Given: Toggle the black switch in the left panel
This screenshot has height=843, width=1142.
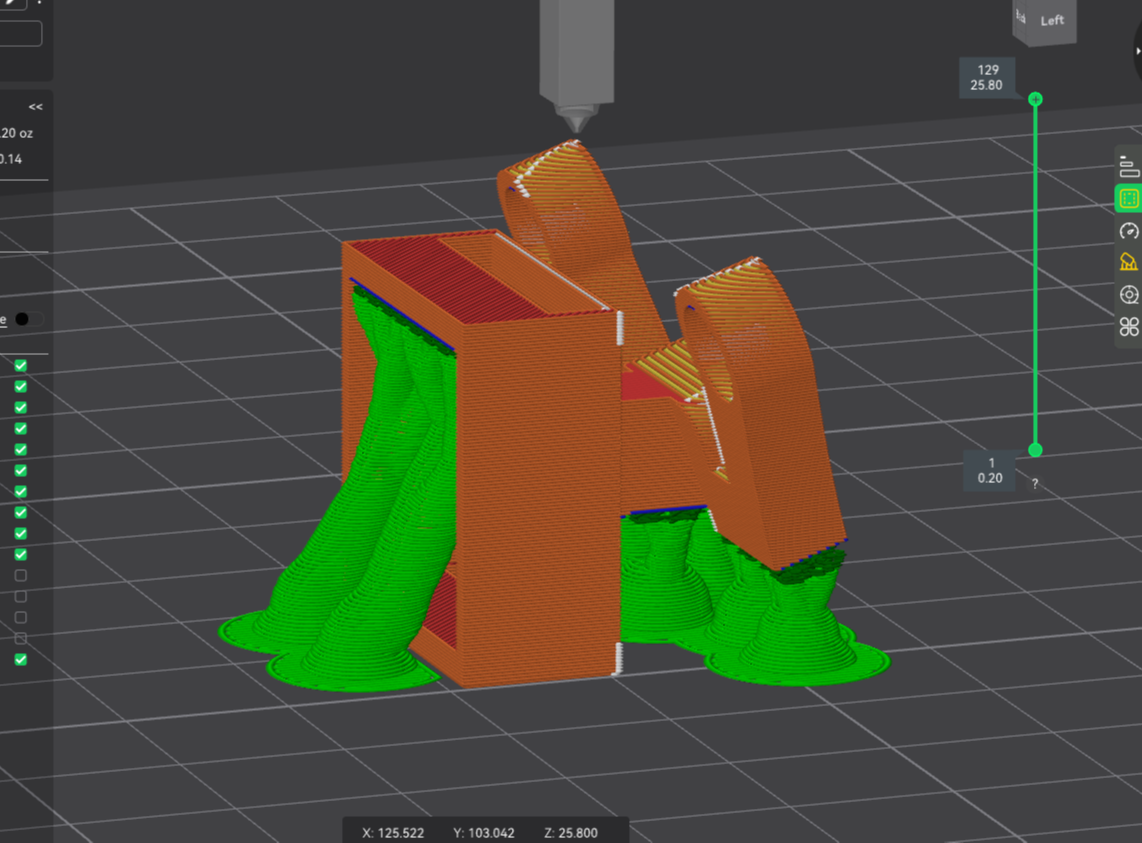Looking at the screenshot, I should point(28,319).
